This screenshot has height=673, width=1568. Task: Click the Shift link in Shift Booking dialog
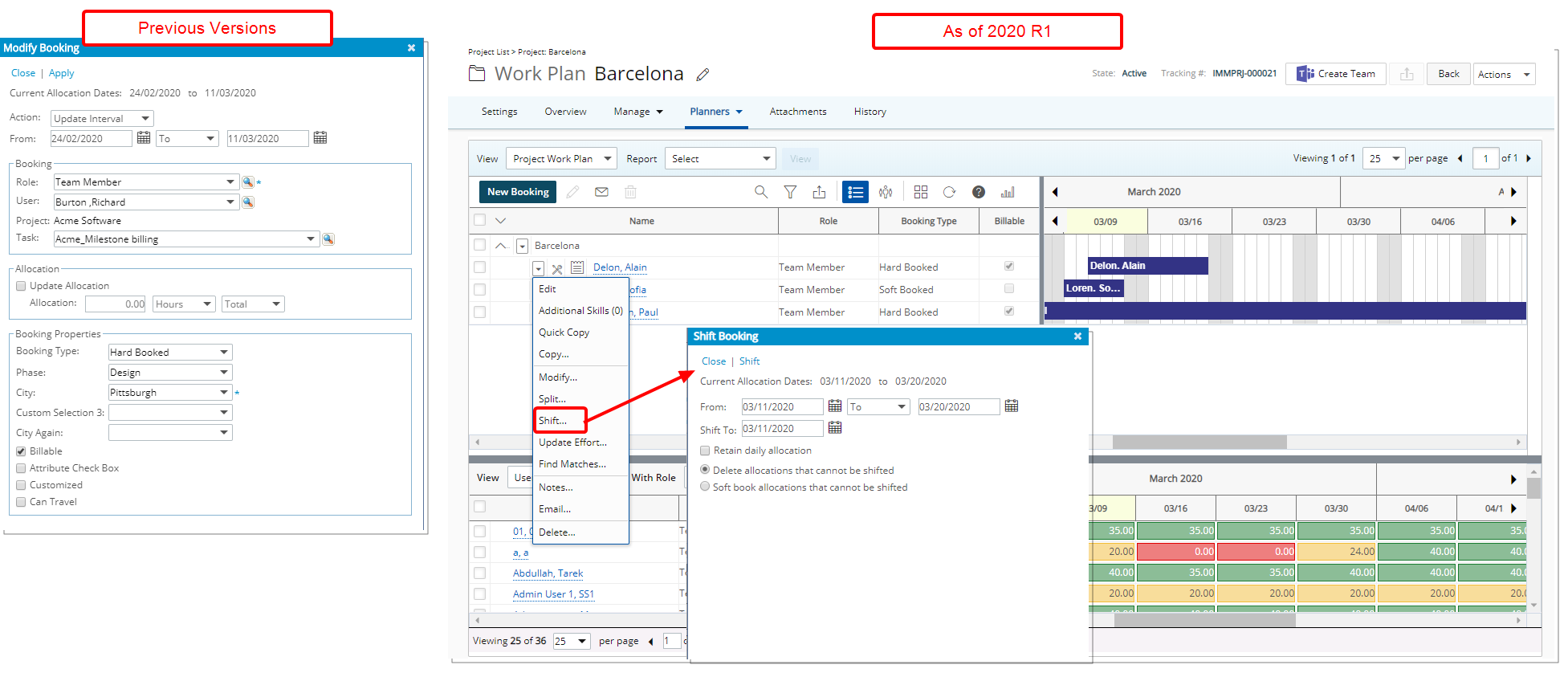tap(749, 361)
